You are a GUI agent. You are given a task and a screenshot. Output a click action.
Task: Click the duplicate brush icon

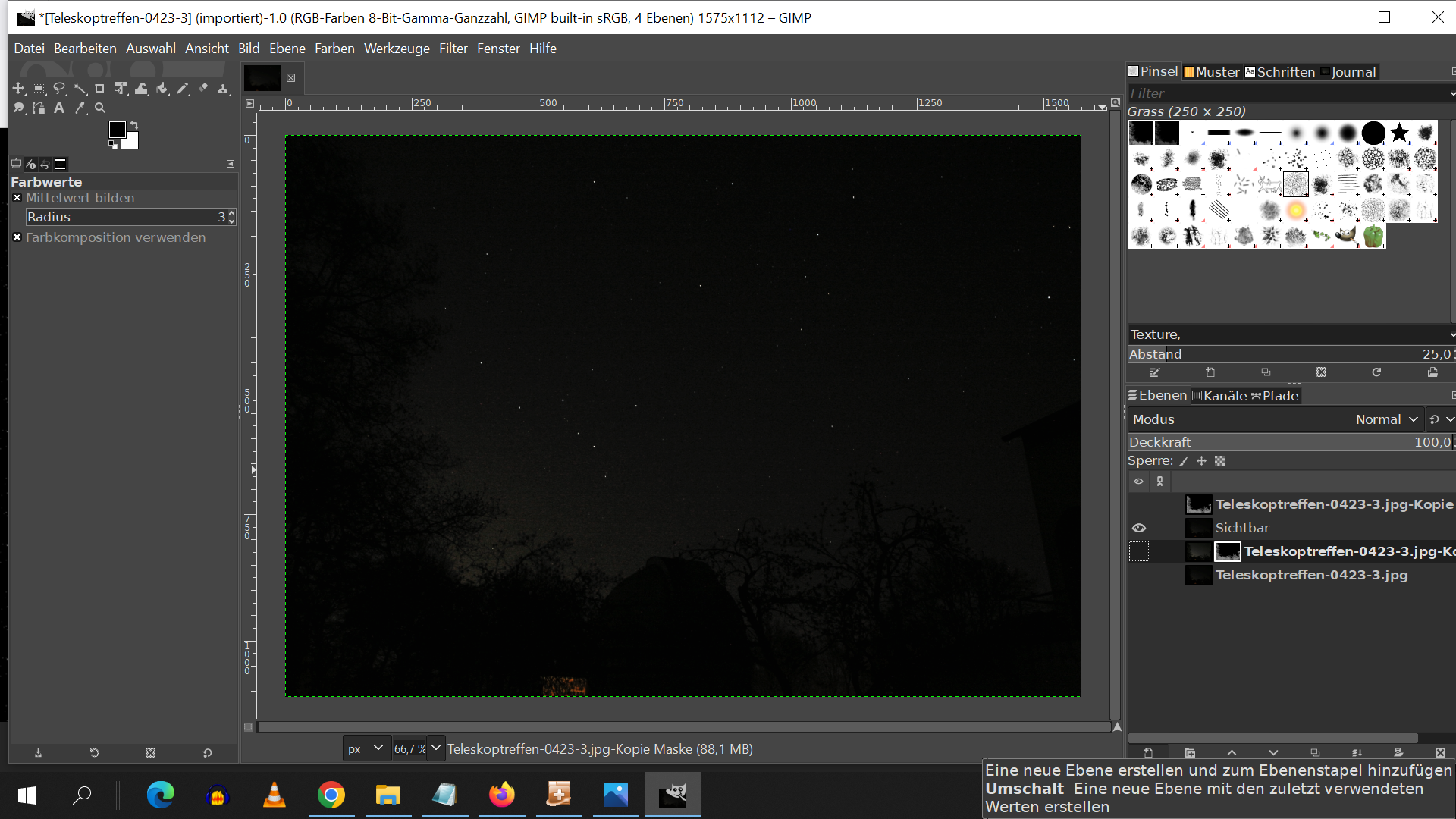1266,372
